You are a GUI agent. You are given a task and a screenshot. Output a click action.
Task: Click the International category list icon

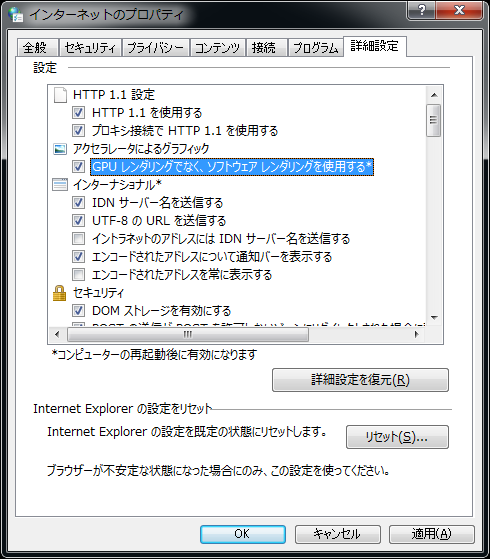60,185
